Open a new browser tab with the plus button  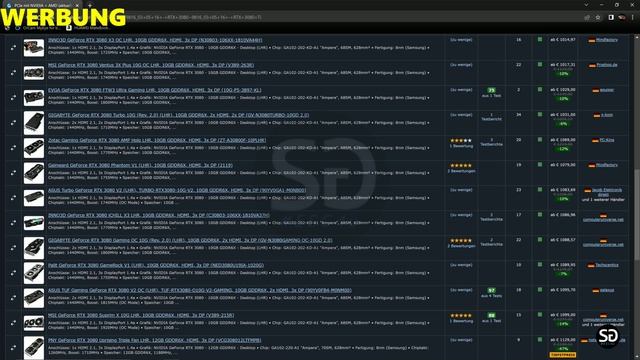89,5
